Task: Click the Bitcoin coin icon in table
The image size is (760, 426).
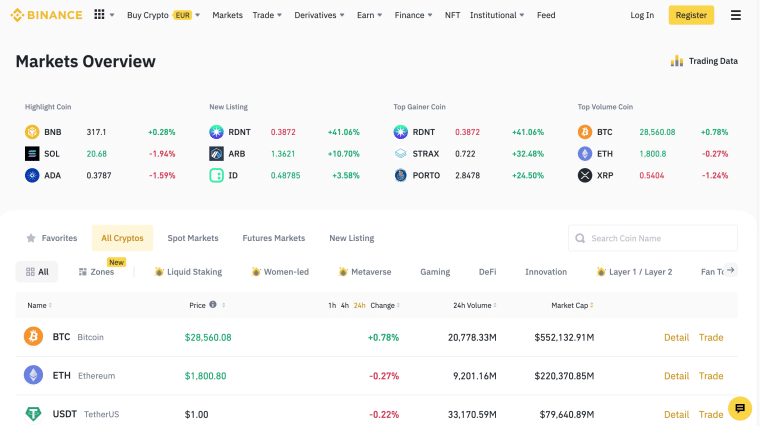Action: tap(33, 336)
